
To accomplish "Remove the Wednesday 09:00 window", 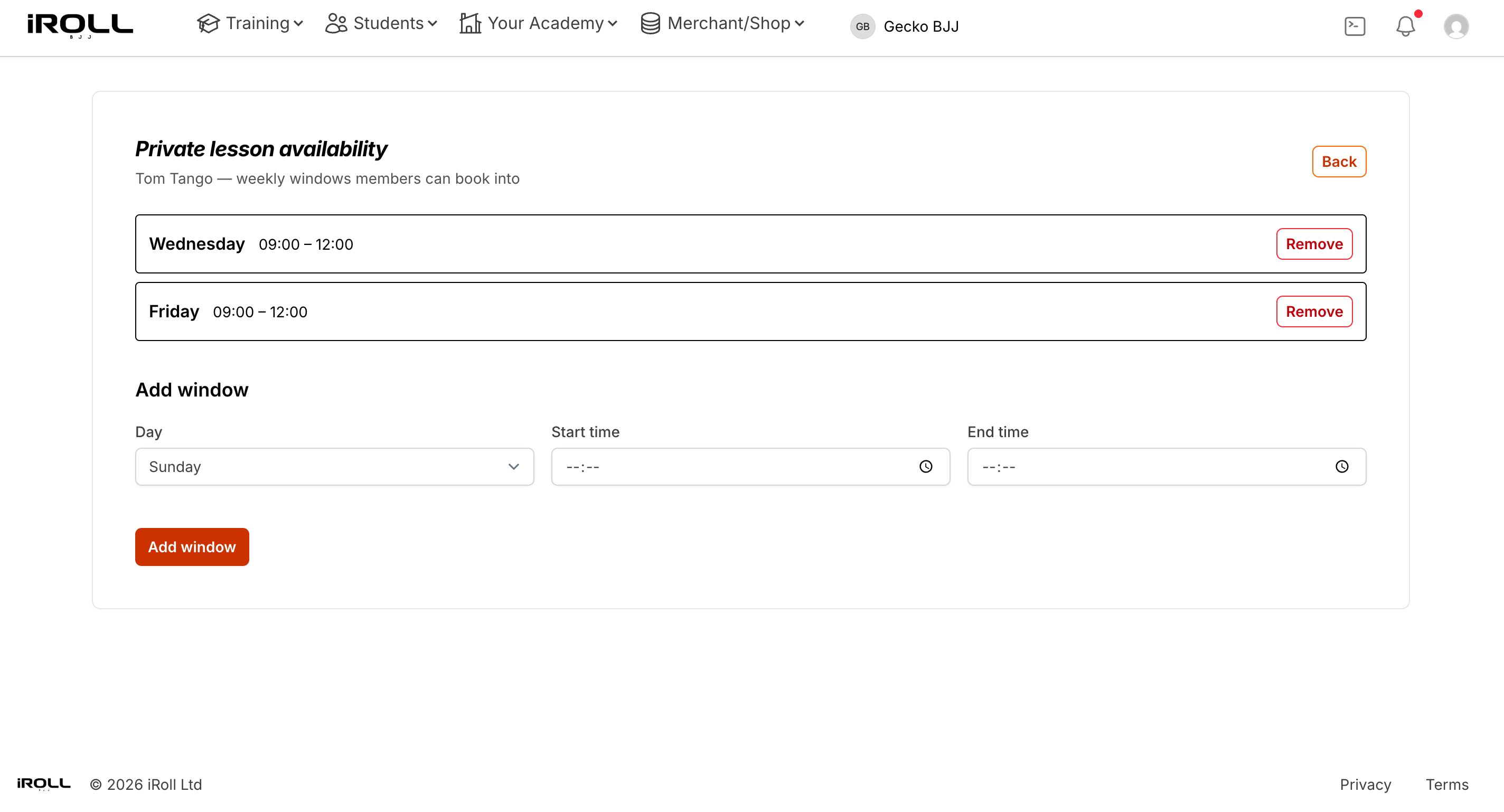I will tap(1314, 244).
